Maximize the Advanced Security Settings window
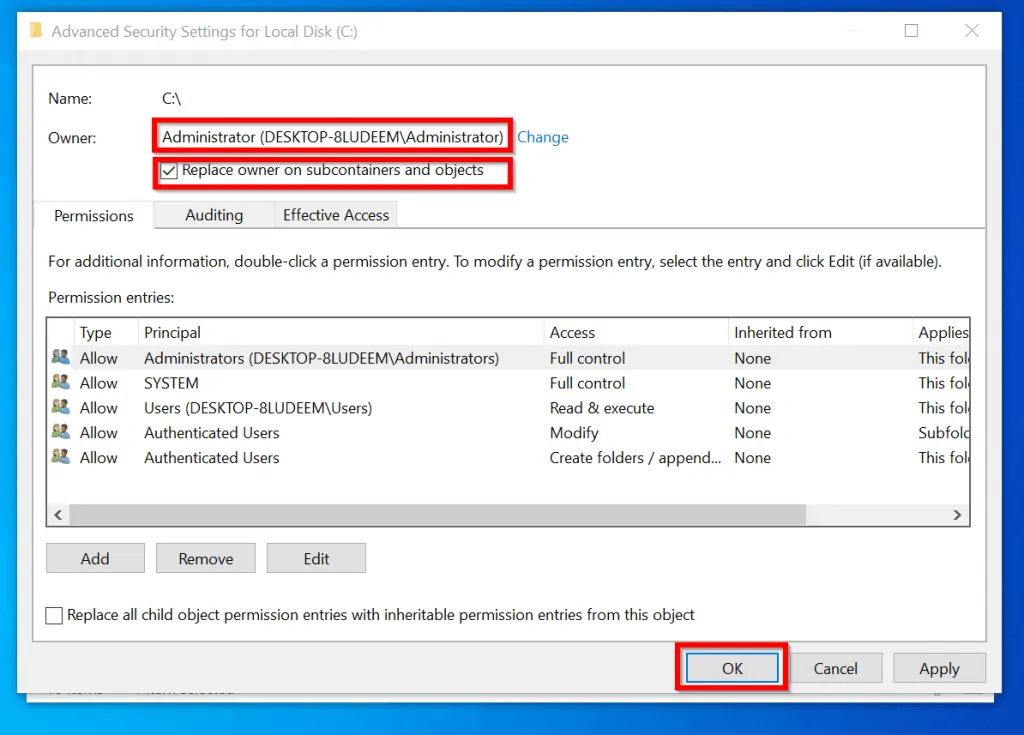Viewport: 1024px width, 735px height. (911, 31)
